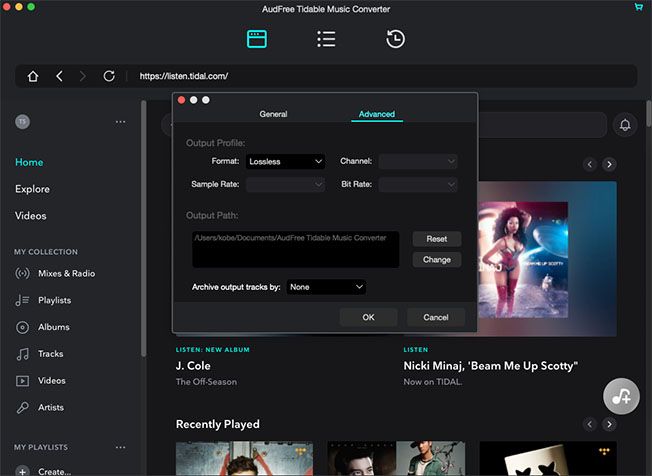Click The Off-Season subtitle text

206,382
